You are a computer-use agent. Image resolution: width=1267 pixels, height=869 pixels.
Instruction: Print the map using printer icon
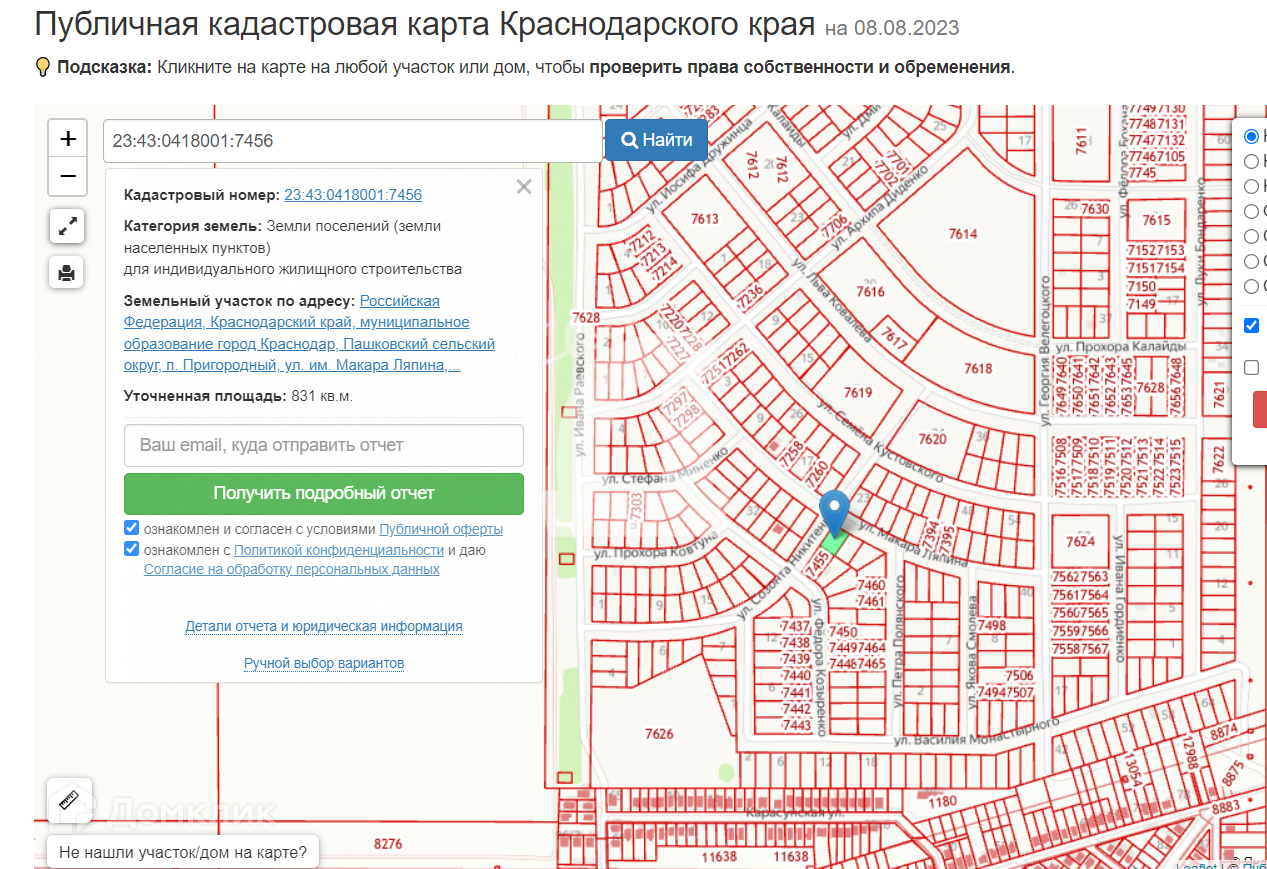point(67,272)
